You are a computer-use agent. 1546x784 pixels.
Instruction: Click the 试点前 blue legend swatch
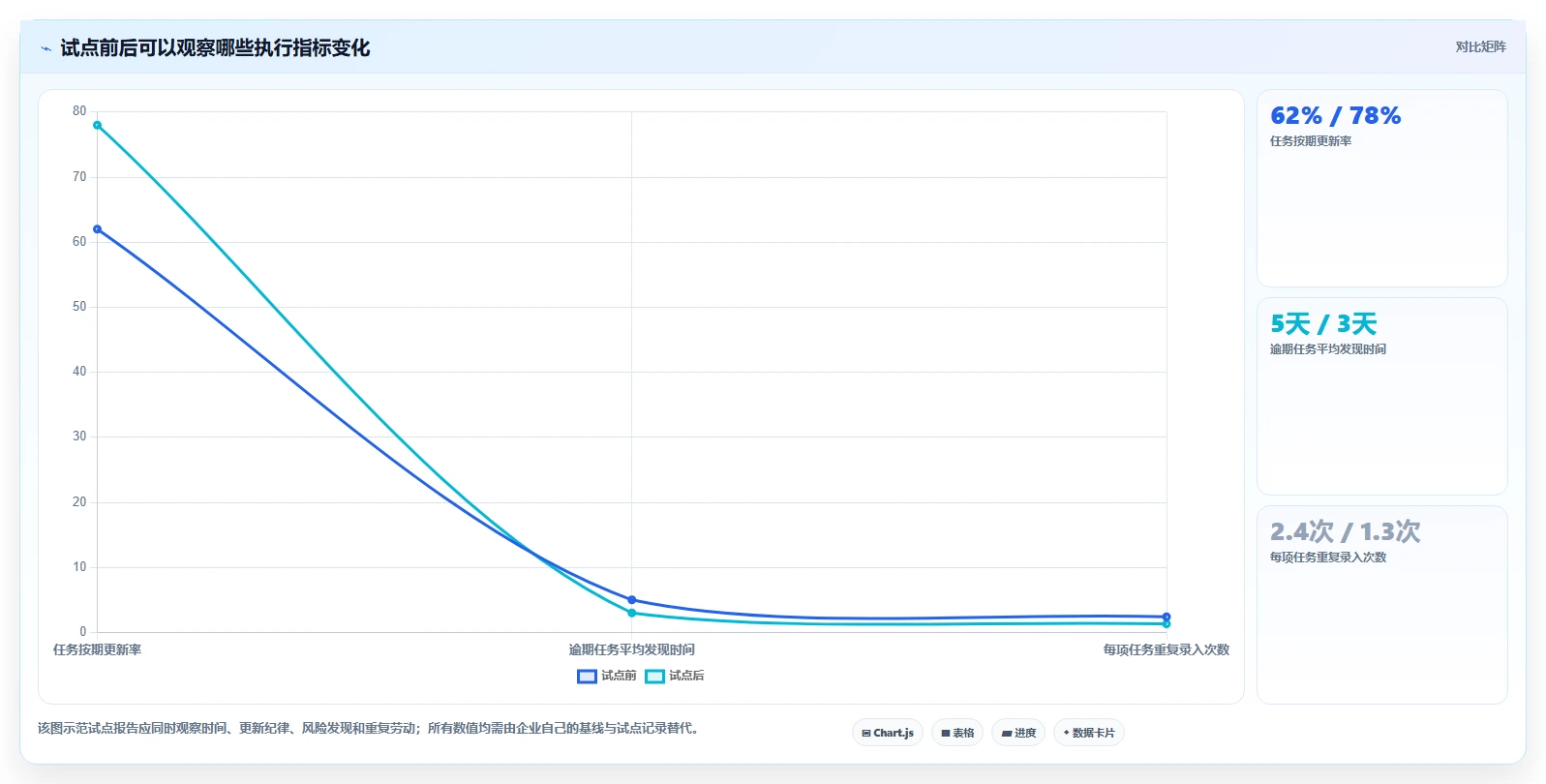coord(587,676)
